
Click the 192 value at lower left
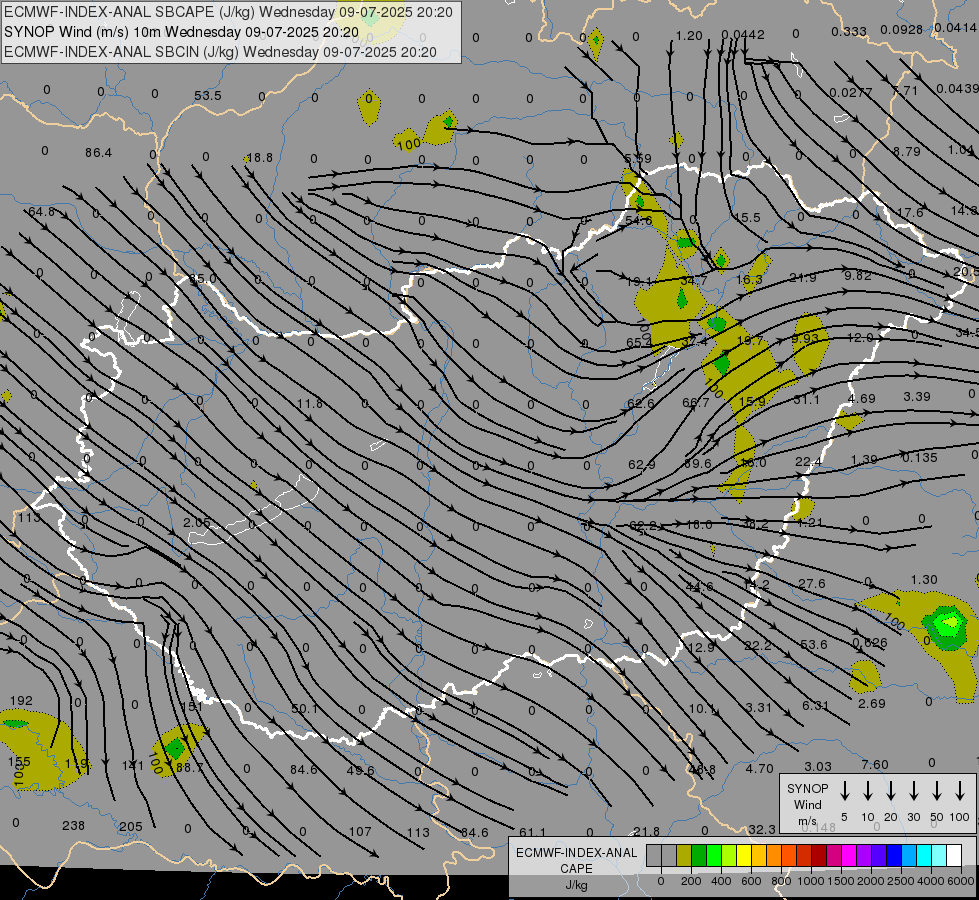click(x=21, y=701)
